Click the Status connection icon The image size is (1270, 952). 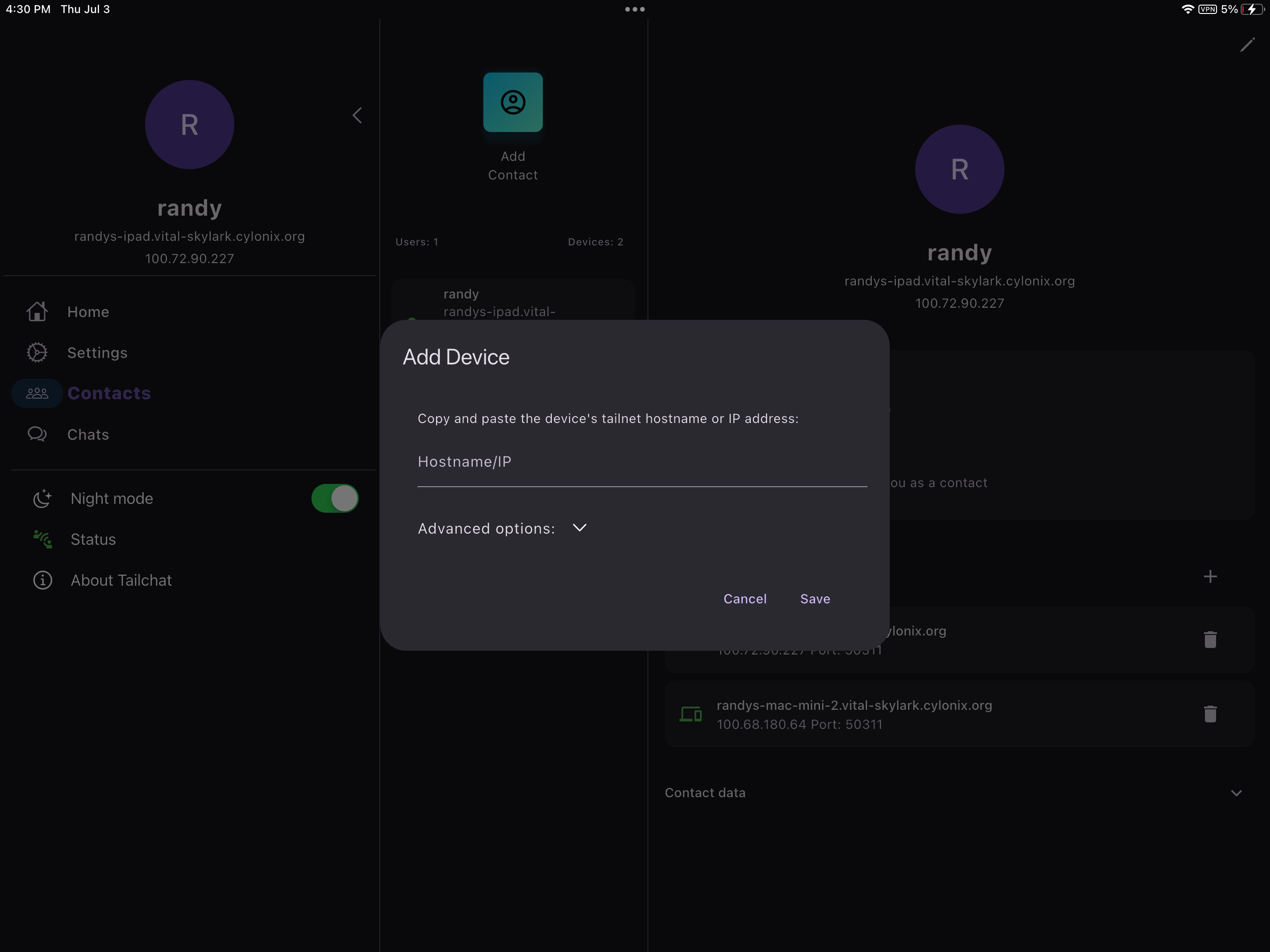pos(42,539)
